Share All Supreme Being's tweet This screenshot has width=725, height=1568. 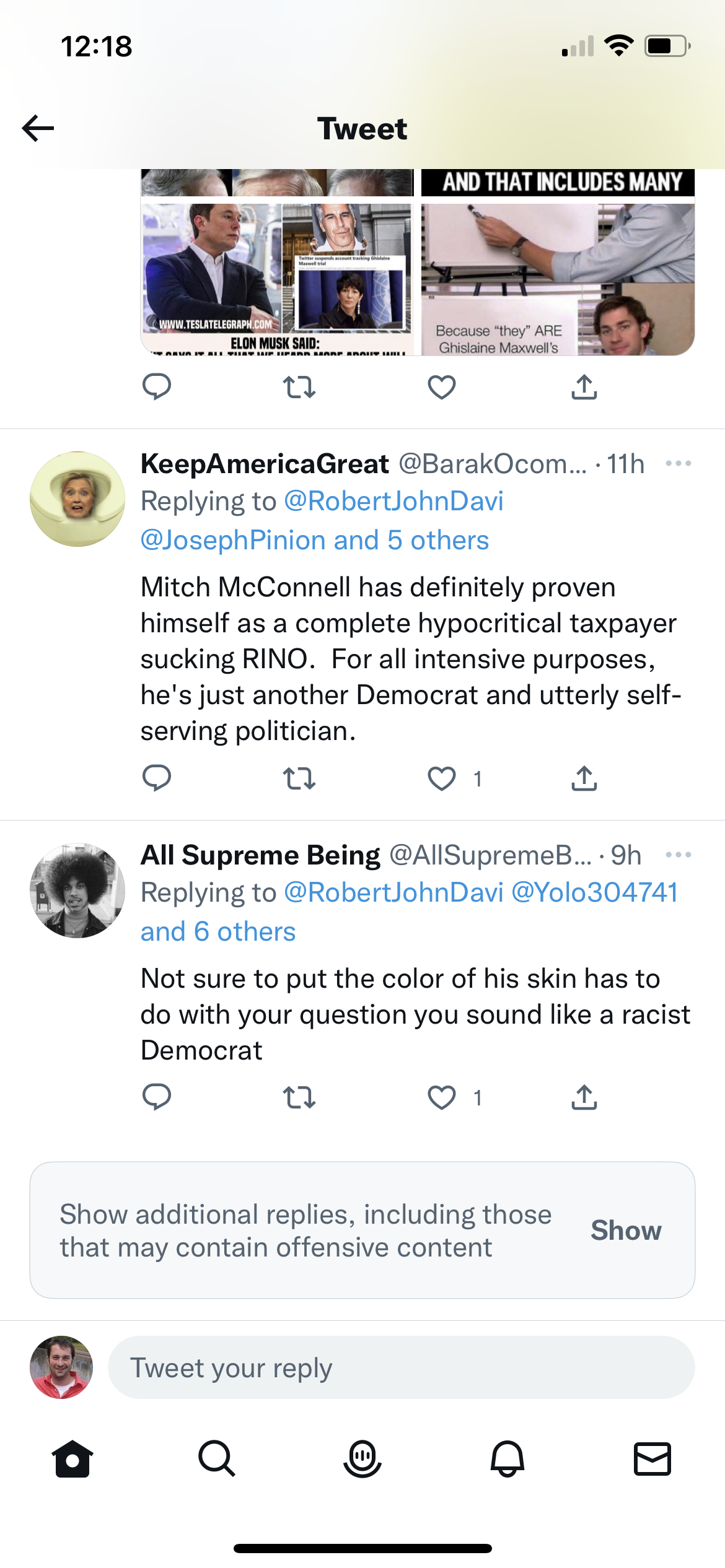click(x=584, y=1097)
